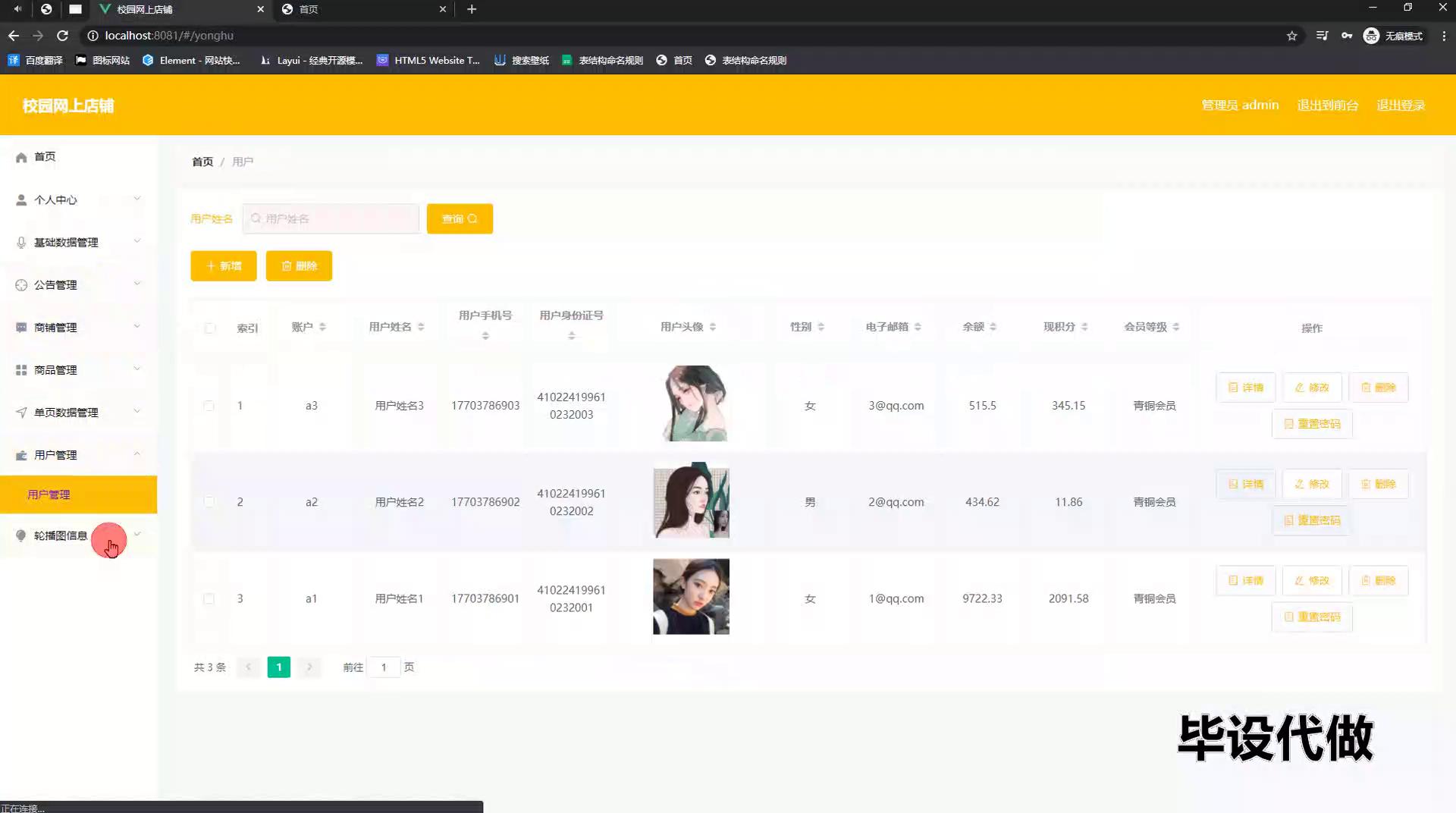Sort the table by 余额 column arrows
The height and width of the screenshot is (813, 1456).
[993, 327]
